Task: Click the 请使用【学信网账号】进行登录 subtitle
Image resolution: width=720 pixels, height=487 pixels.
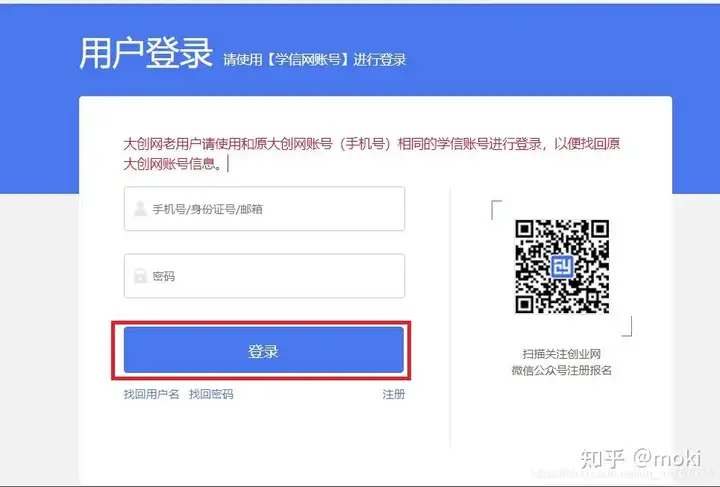Action: click(x=315, y=60)
